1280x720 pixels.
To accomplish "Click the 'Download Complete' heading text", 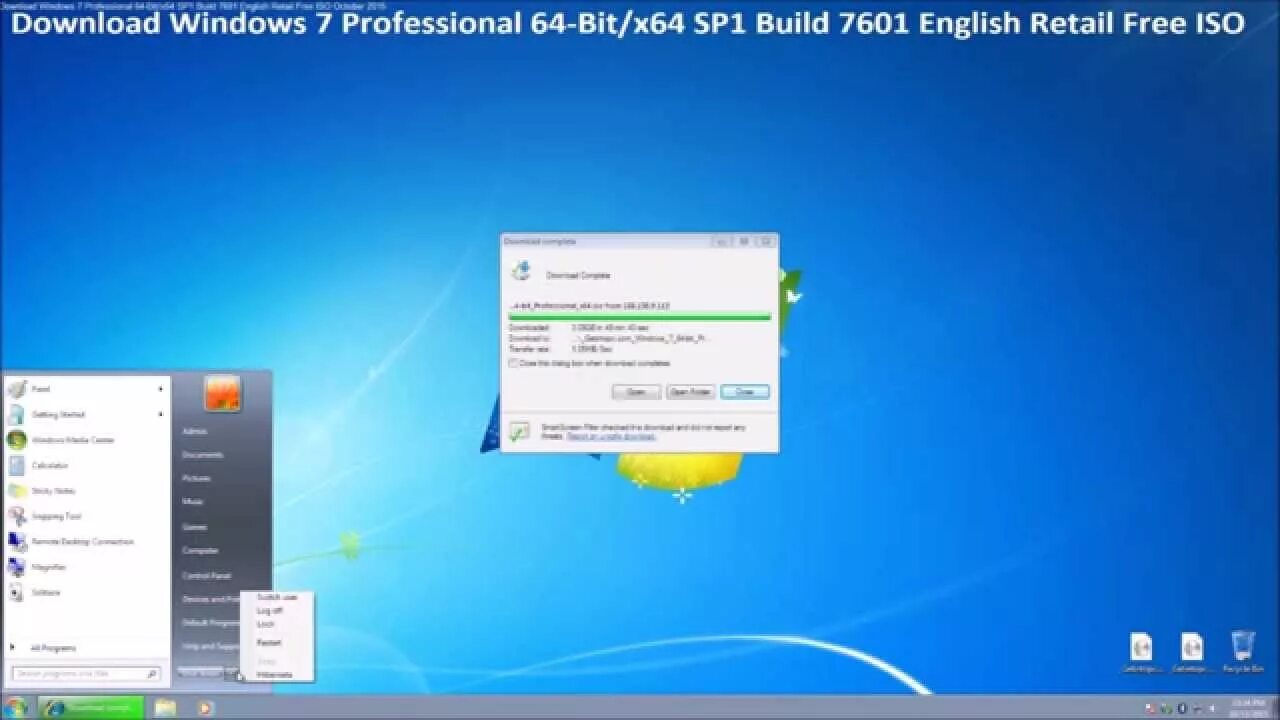I will click(578, 275).
